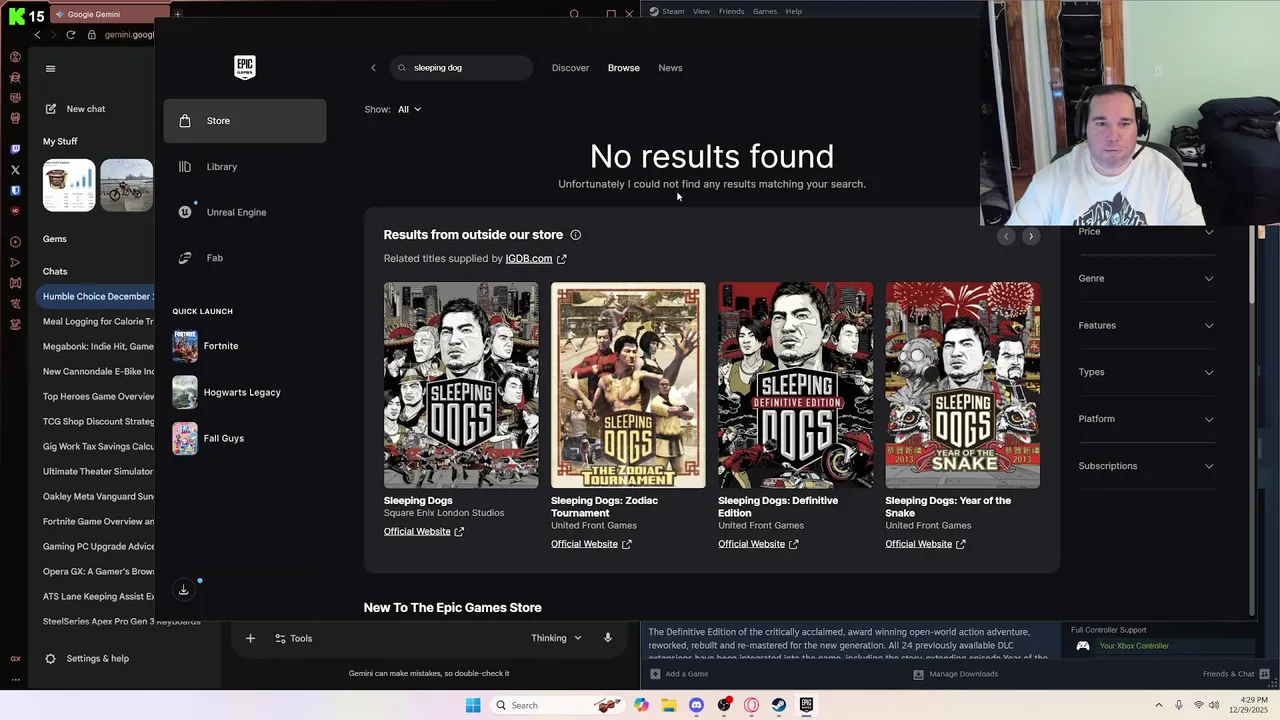Screen dimensions: 1280x720
Task: Open the View menu in Steam
Action: point(702,11)
